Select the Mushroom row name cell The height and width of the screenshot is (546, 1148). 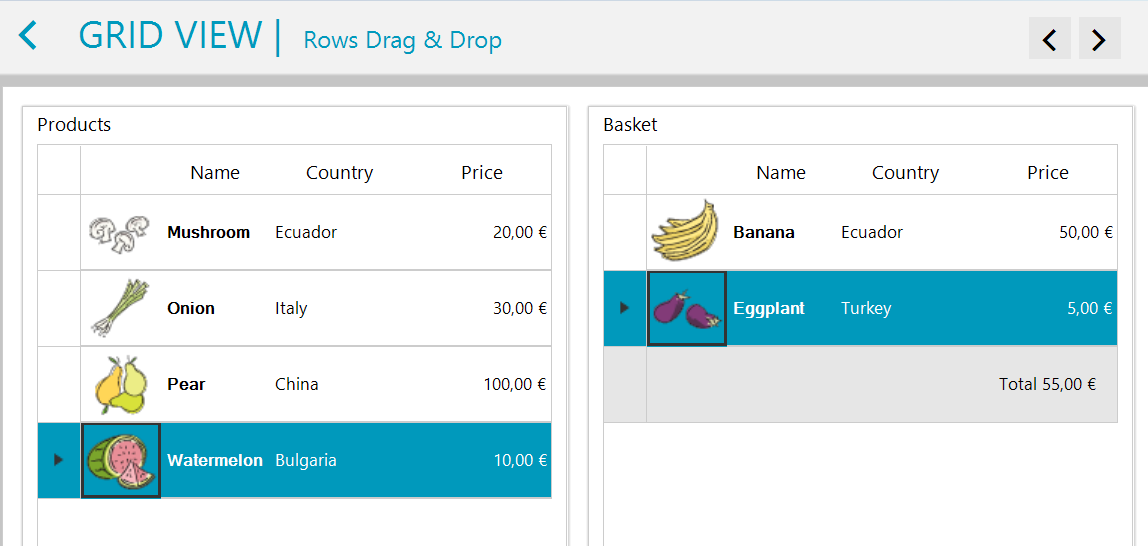click(x=208, y=232)
